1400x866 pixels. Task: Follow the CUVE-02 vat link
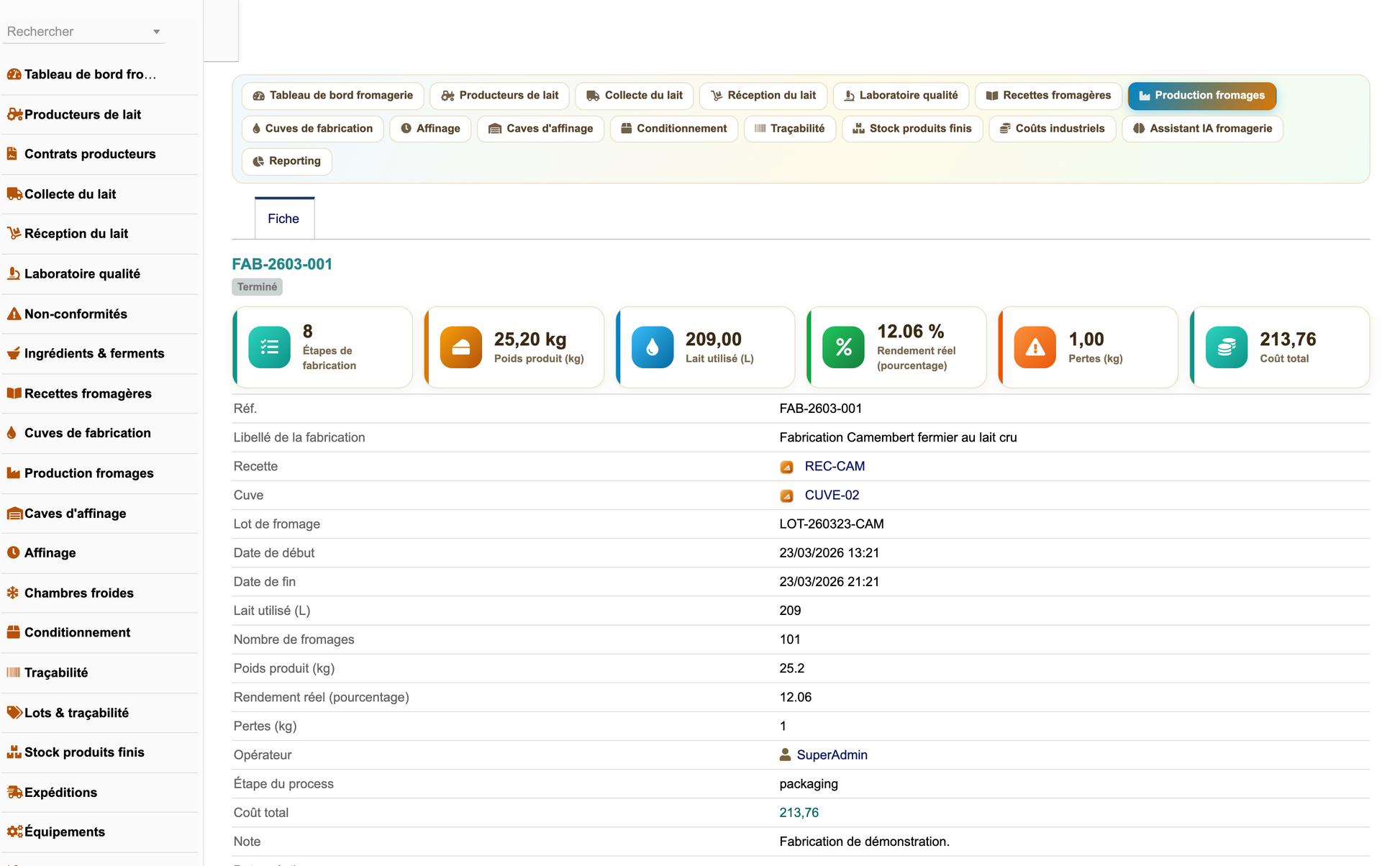pyautogui.click(x=832, y=495)
